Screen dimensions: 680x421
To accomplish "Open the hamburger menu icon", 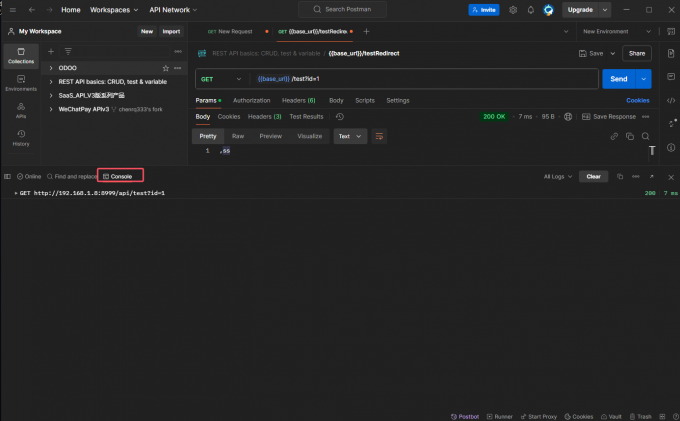I will tap(13, 10).
